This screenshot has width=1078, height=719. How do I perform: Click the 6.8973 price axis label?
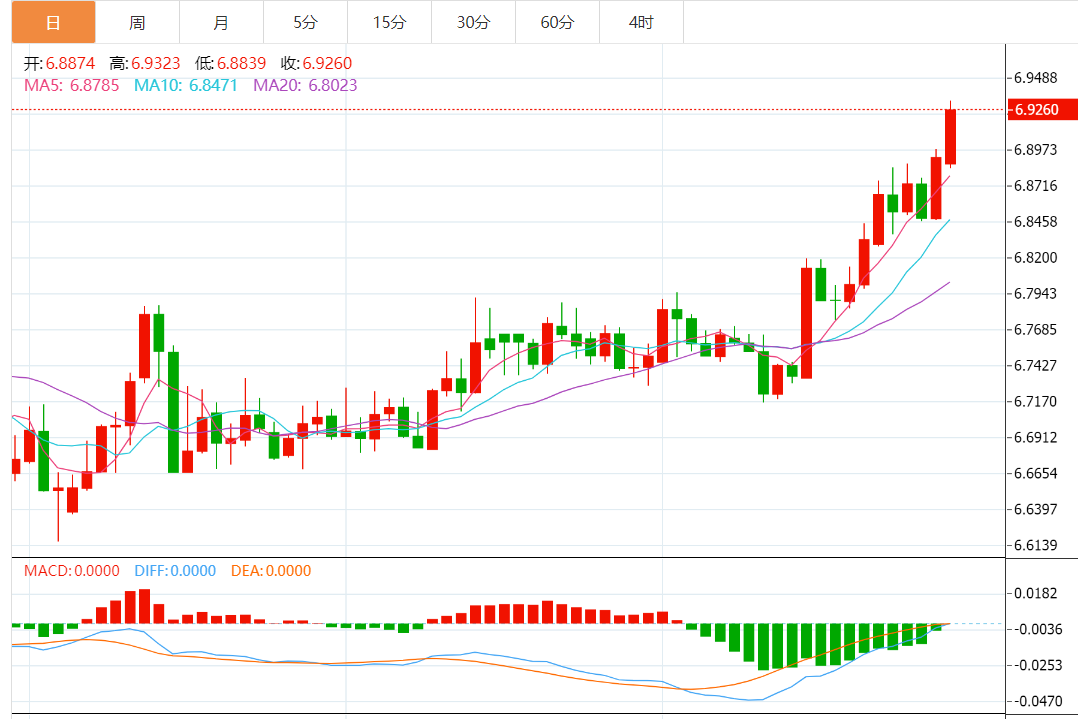1035,150
